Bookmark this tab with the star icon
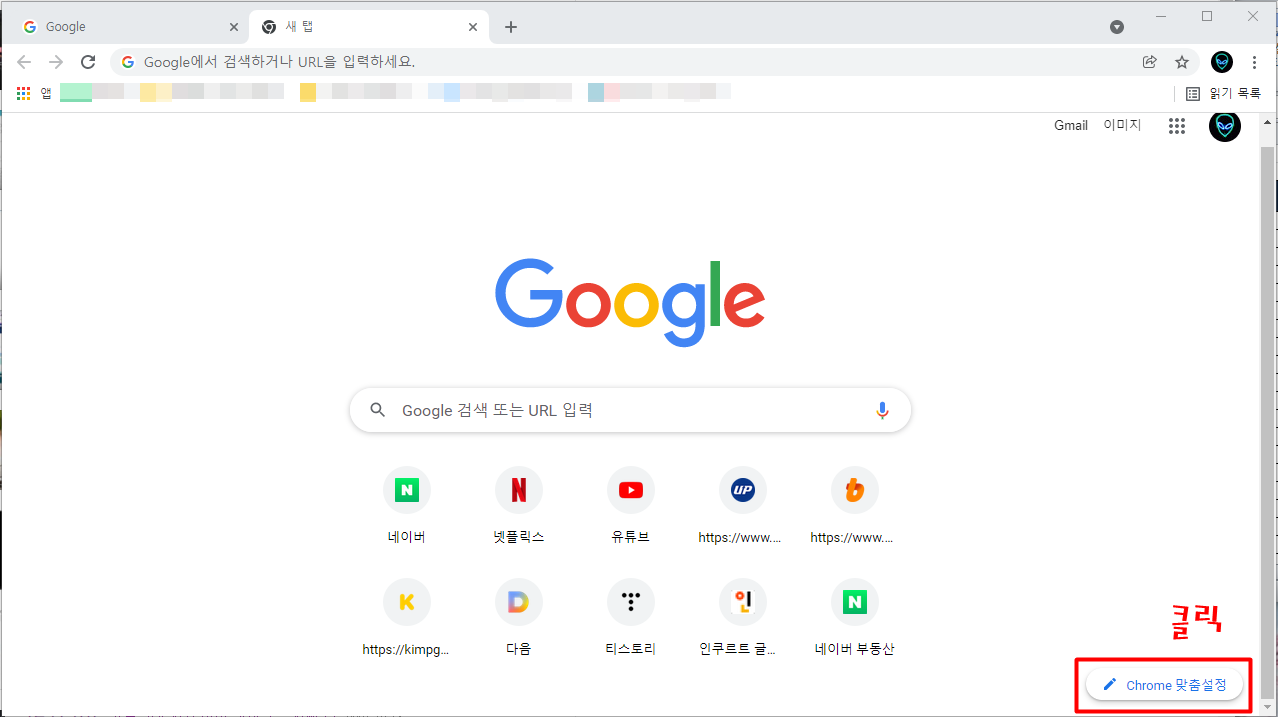The height and width of the screenshot is (717, 1278). (x=1182, y=62)
